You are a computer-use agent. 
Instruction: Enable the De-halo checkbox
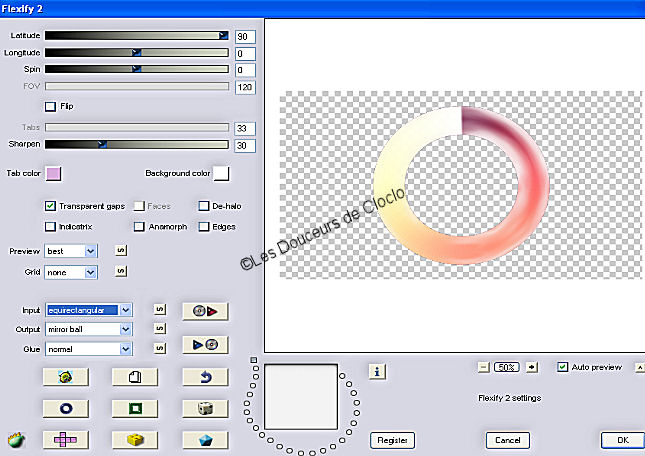point(204,206)
